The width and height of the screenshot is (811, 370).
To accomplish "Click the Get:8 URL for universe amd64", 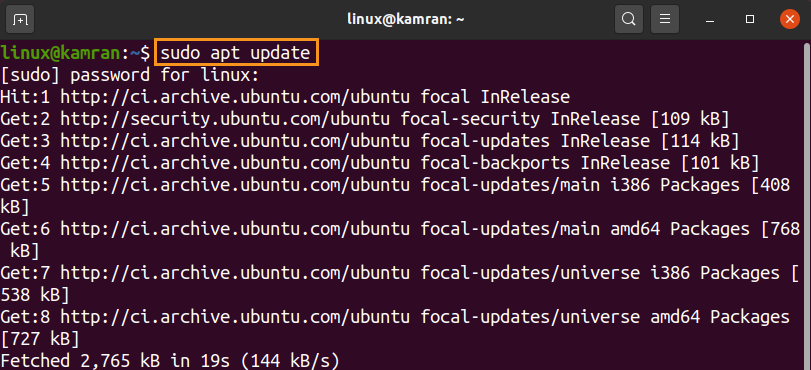I will point(235,317).
